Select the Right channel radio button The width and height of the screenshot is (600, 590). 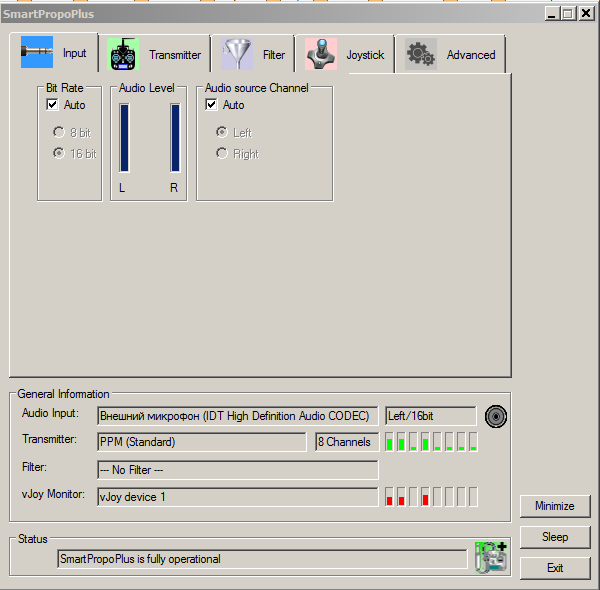(x=222, y=154)
